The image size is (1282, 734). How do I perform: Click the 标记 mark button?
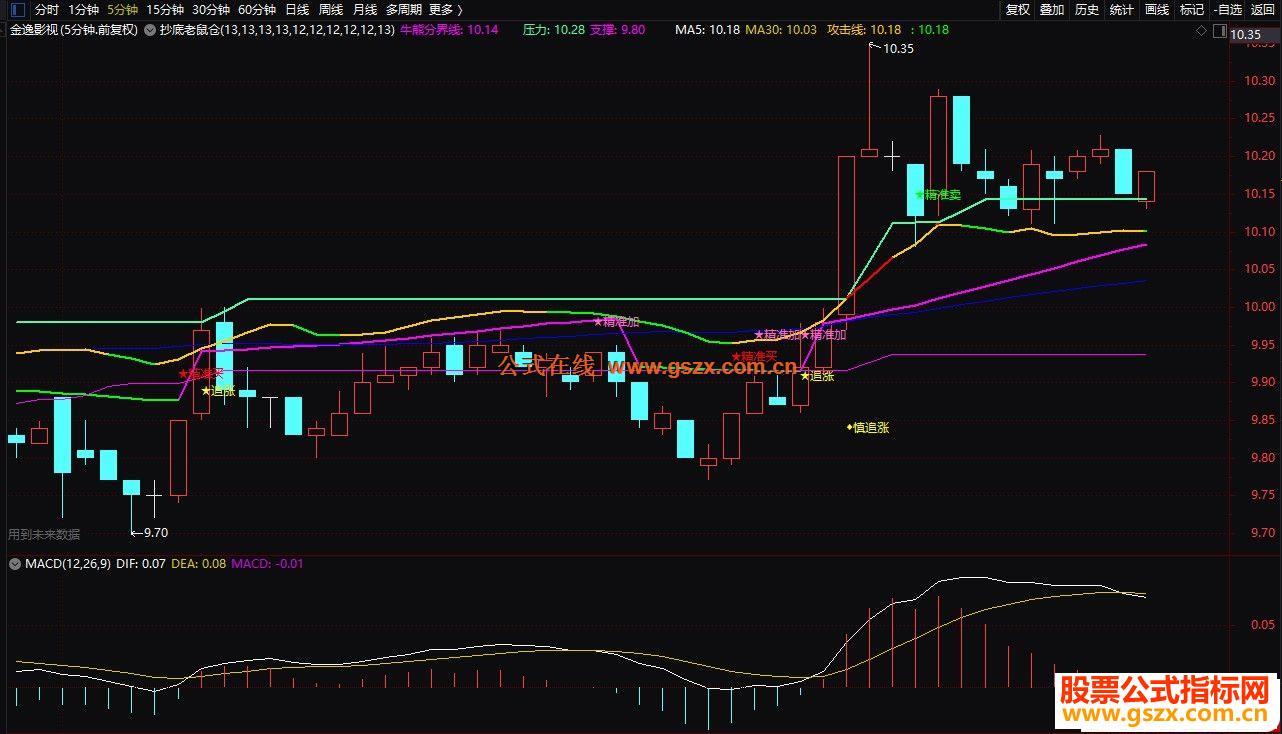pos(1192,10)
